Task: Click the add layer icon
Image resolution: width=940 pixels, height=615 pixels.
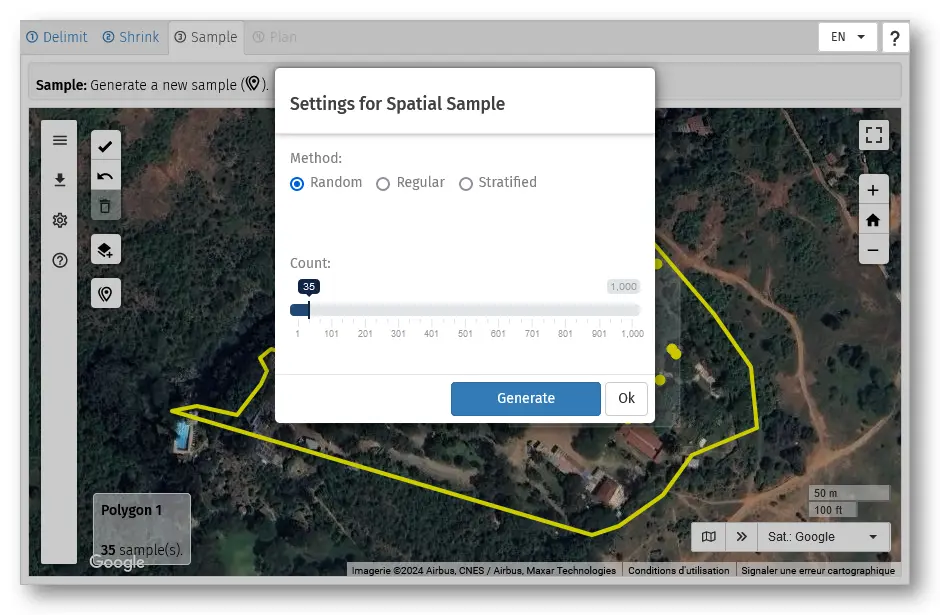Action: (105, 250)
